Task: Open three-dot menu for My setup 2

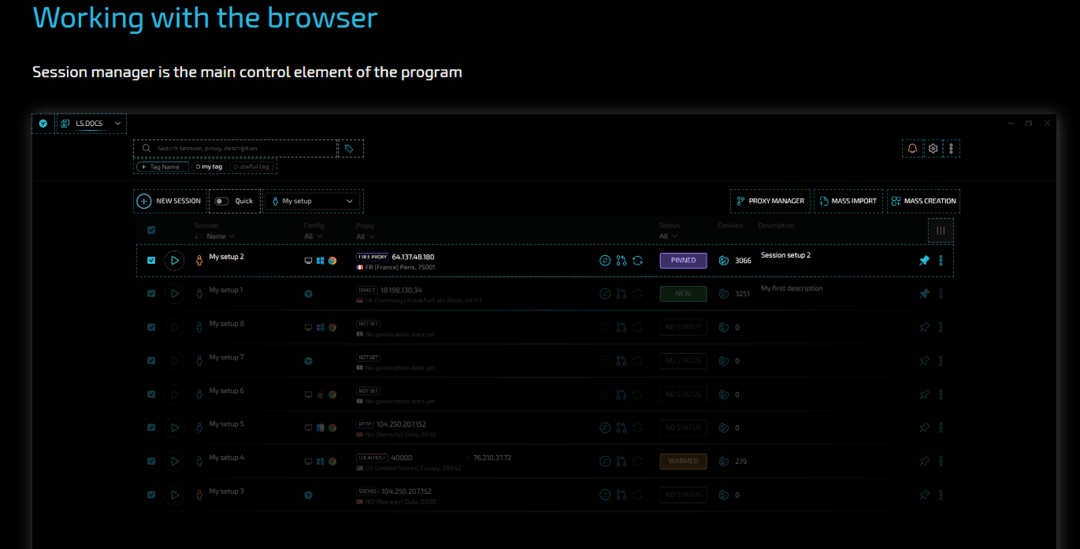Action: 941,260
